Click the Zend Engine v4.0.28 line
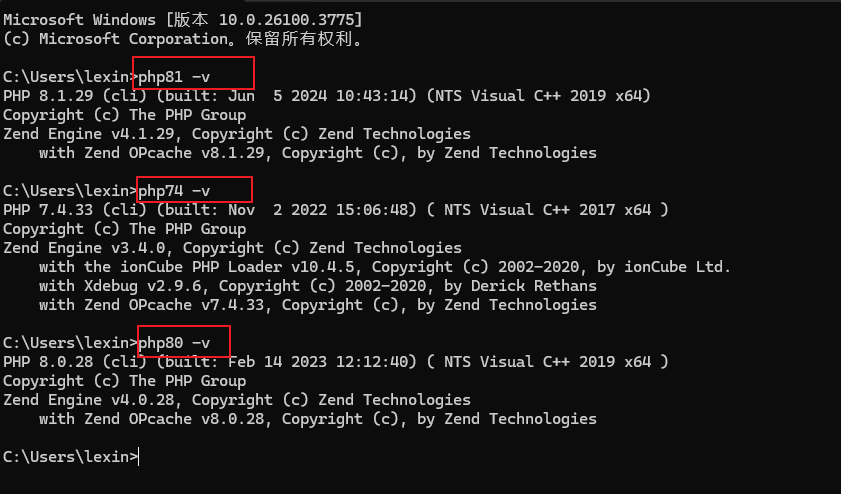841x494 pixels. tap(237, 400)
